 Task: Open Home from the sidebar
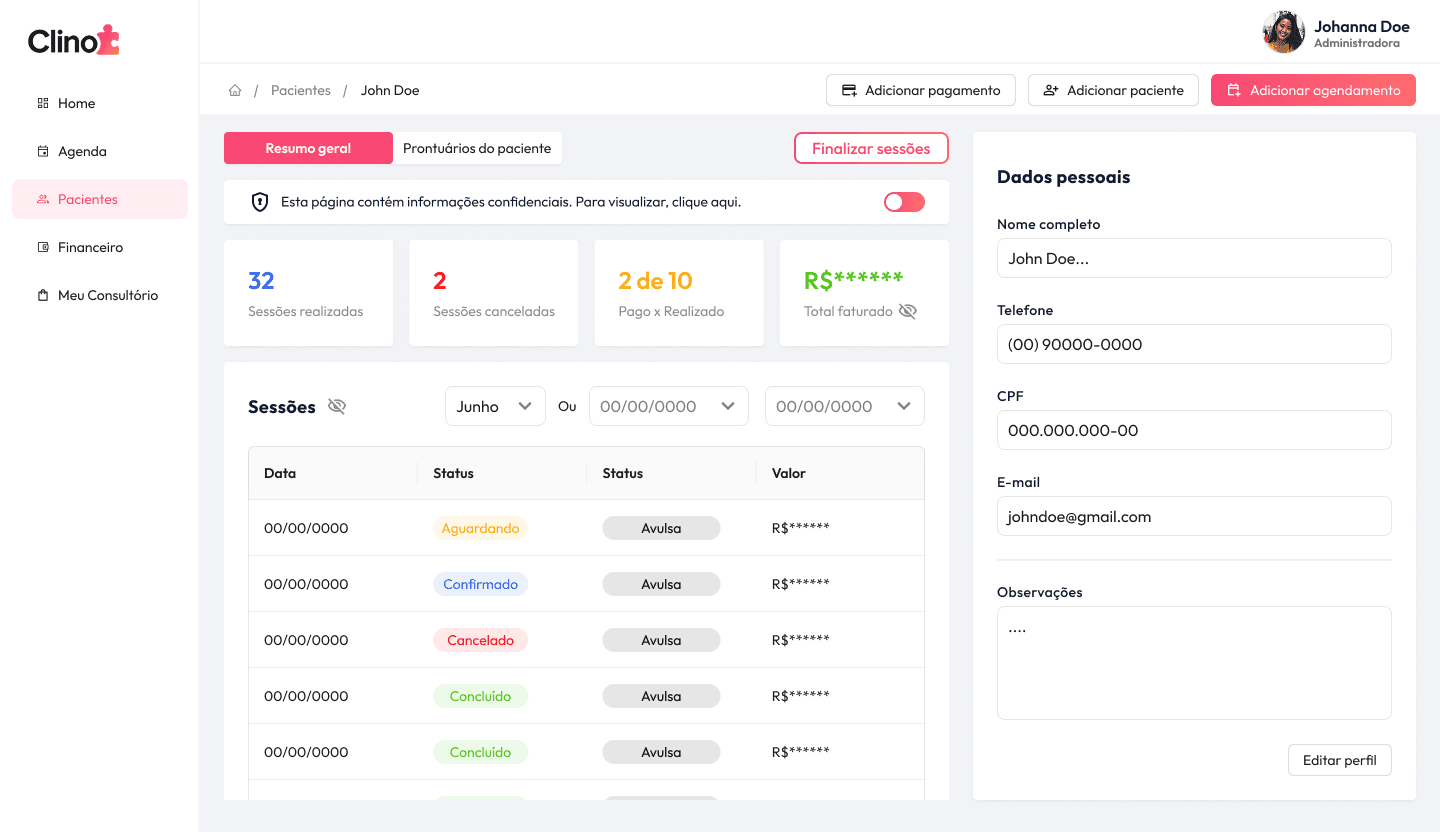click(x=76, y=103)
